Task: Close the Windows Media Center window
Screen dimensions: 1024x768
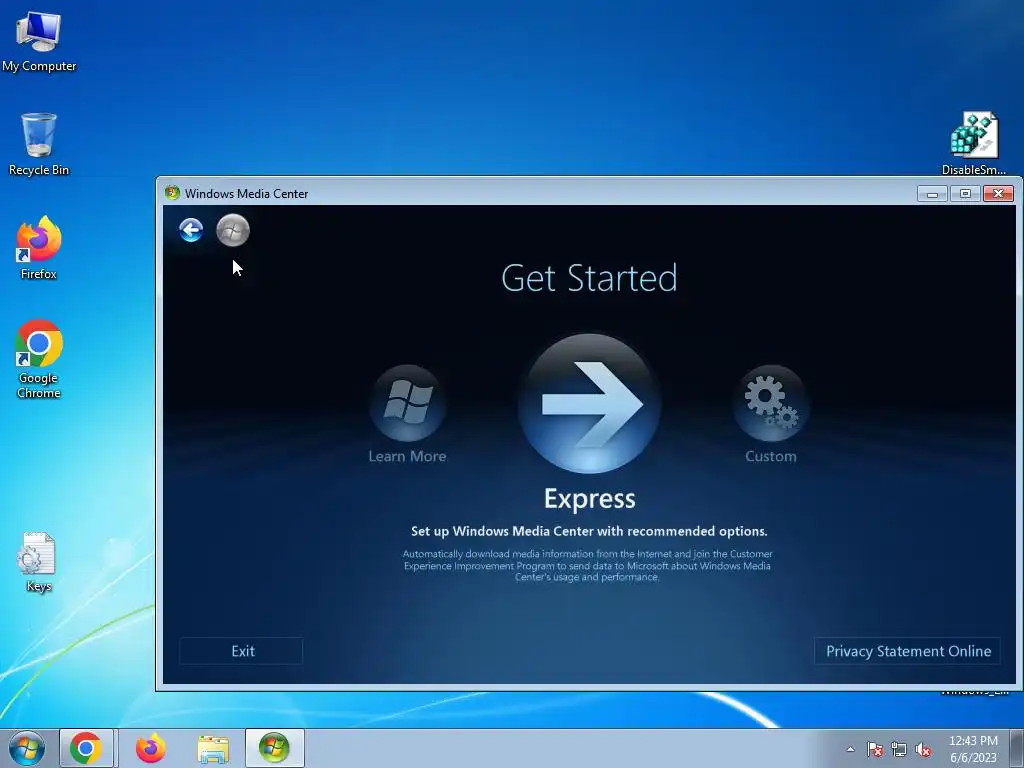Action: [x=998, y=193]
